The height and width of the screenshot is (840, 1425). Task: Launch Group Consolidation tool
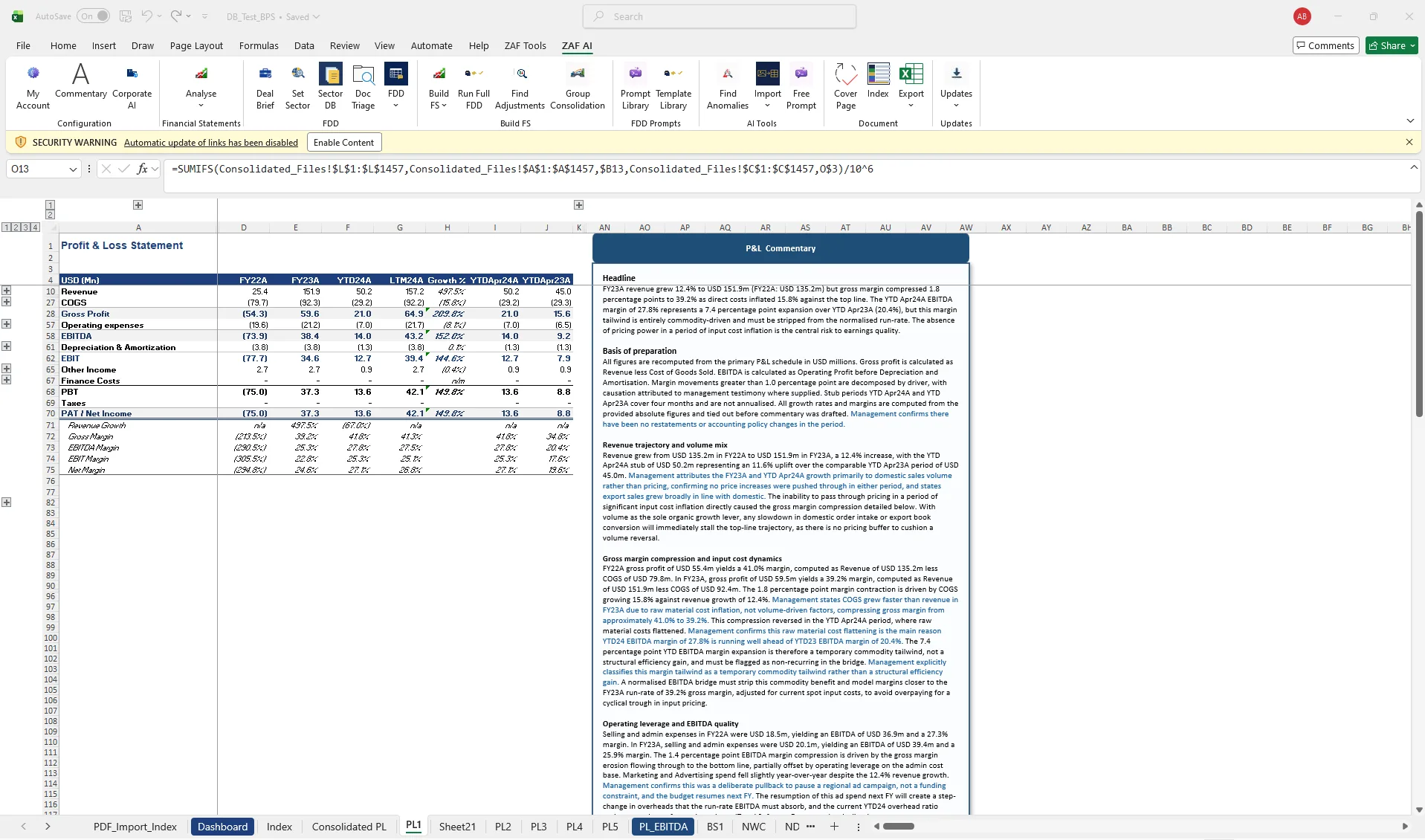point(578,86)
